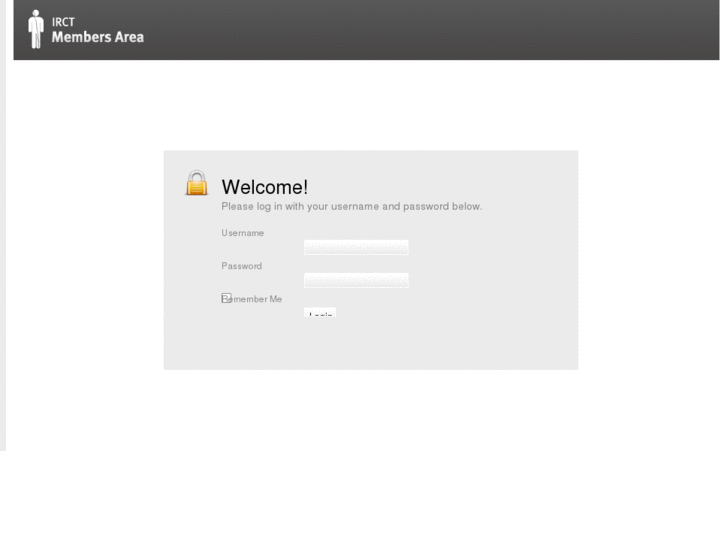Image resolution: width=727 pixels, height=545 pixels.
Task: Click the 'Please log in' instruction text
Action: pos(351,206)
